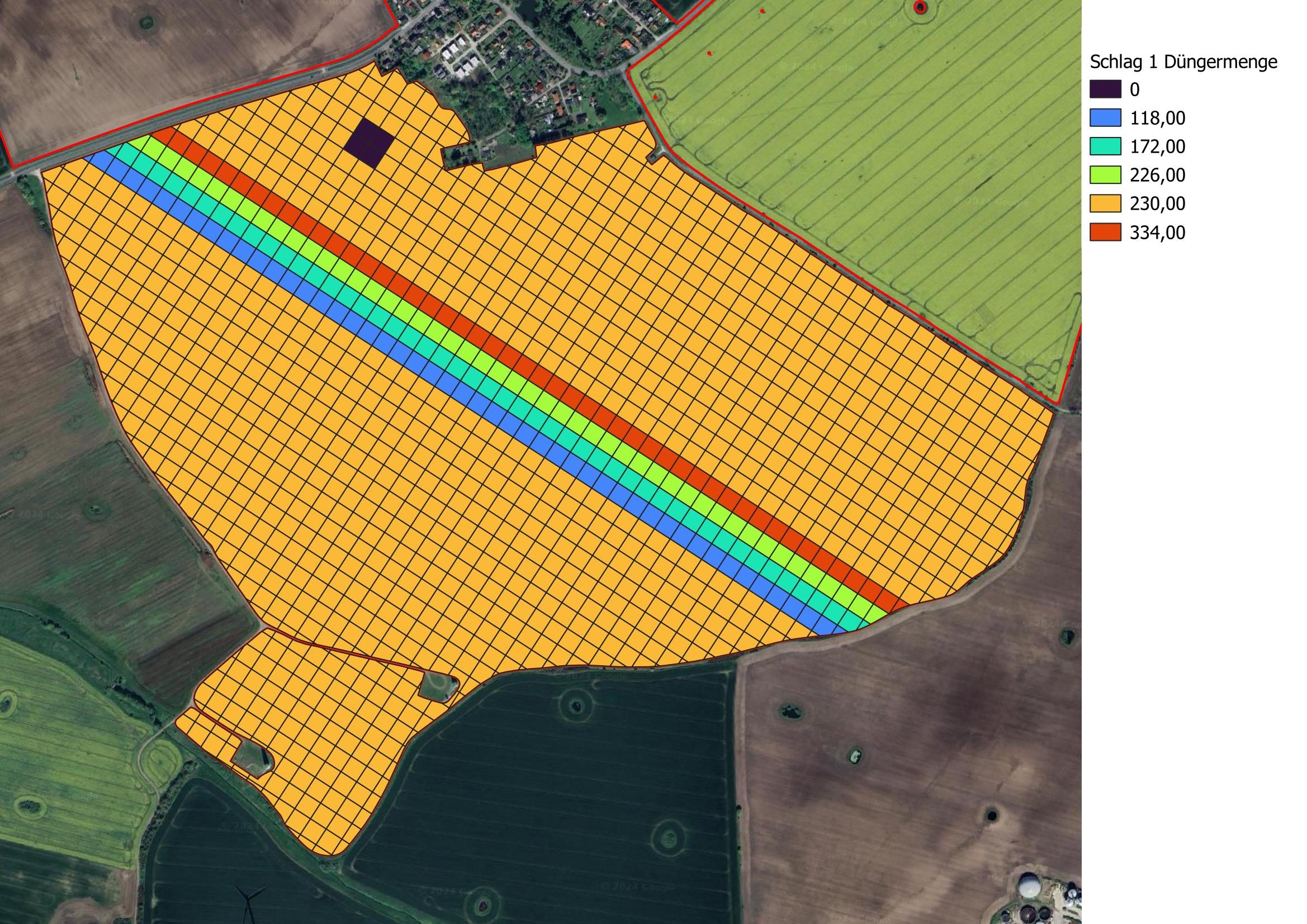
Task: Click the blue 118,00 legend swatch
Action: (x=1106, y=118)
